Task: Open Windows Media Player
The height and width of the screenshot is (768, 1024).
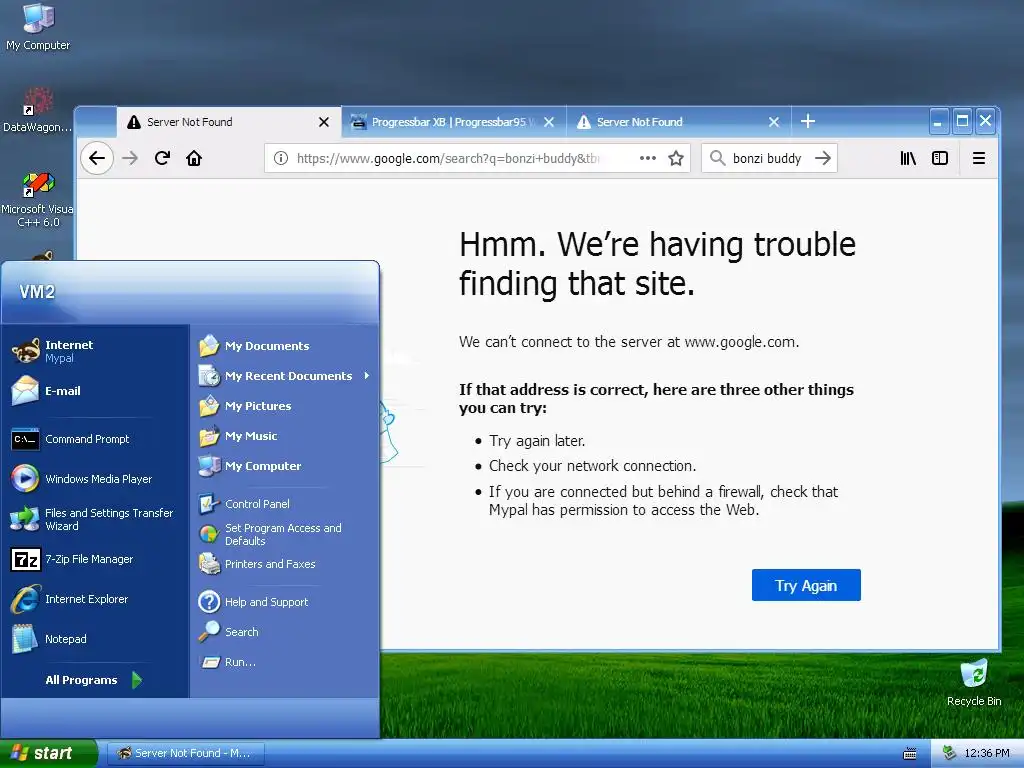Action: coord(95,479)
